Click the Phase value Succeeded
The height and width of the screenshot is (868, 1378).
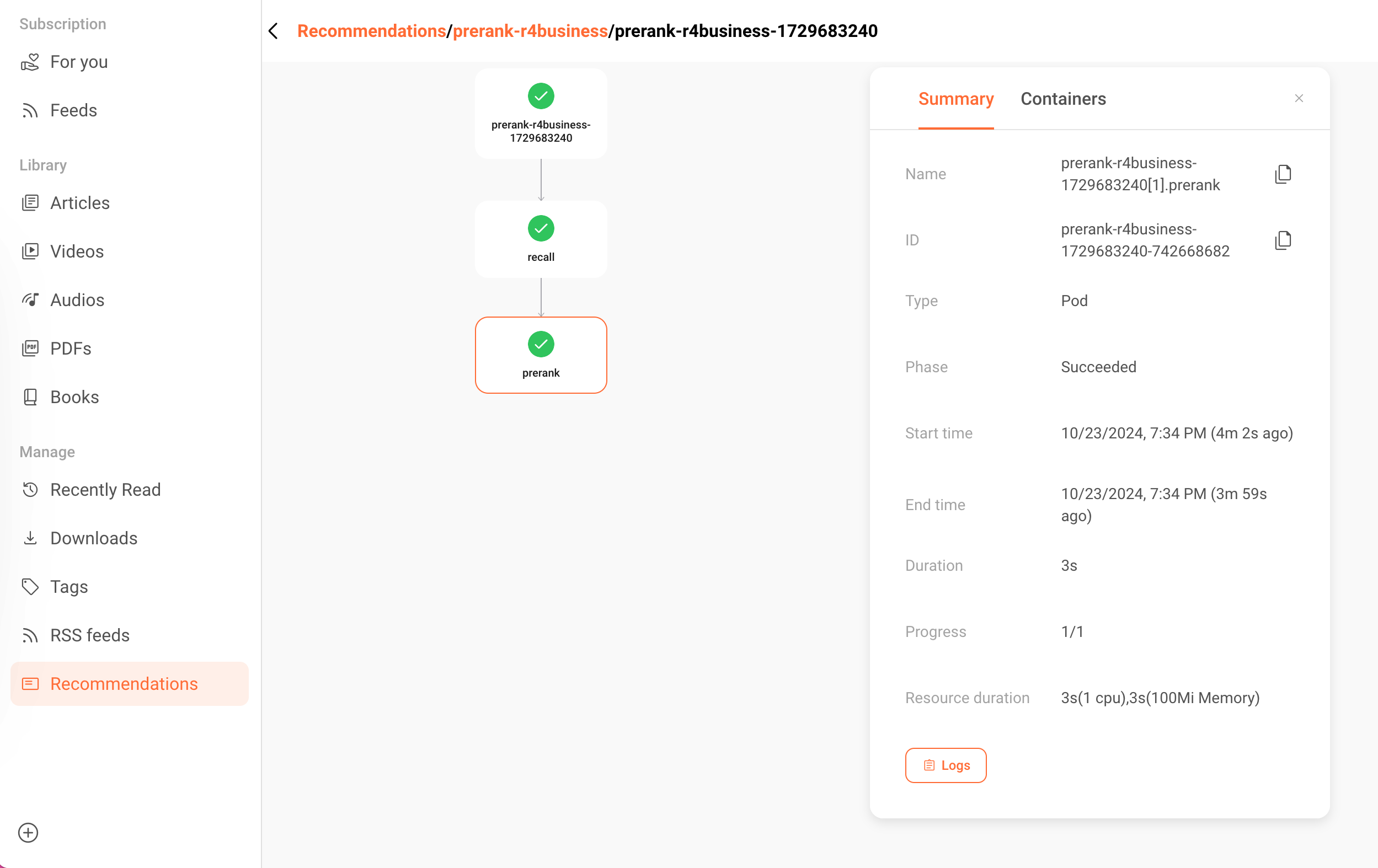point(1098,367)
